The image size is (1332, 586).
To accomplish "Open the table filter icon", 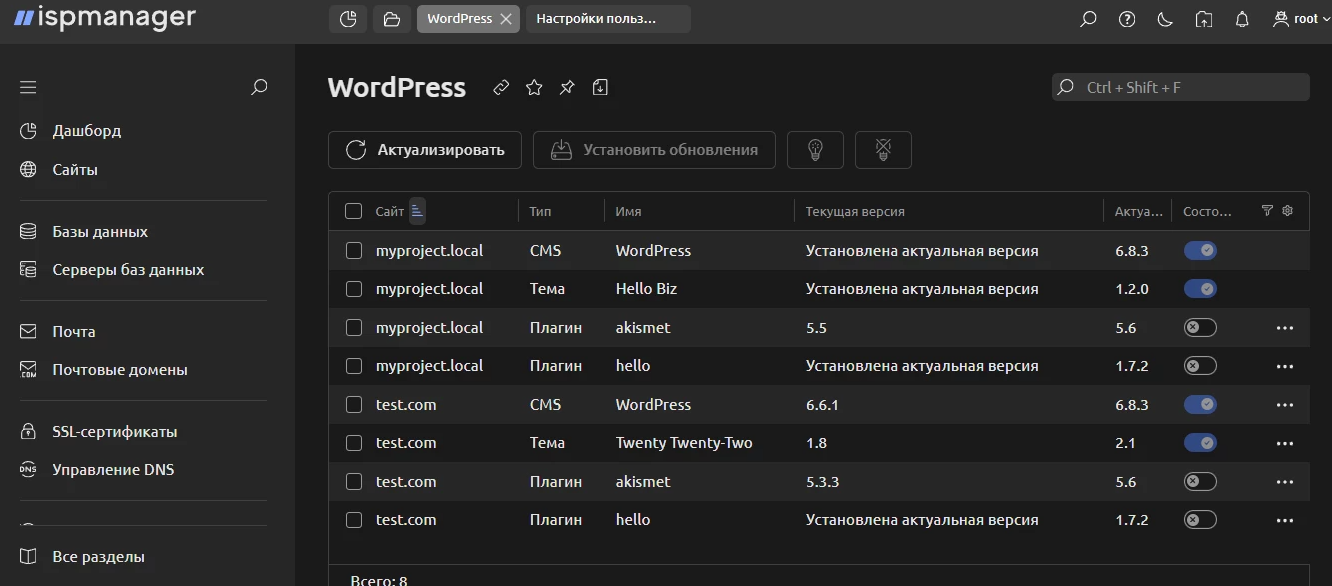I will (x=1267, y=211).
